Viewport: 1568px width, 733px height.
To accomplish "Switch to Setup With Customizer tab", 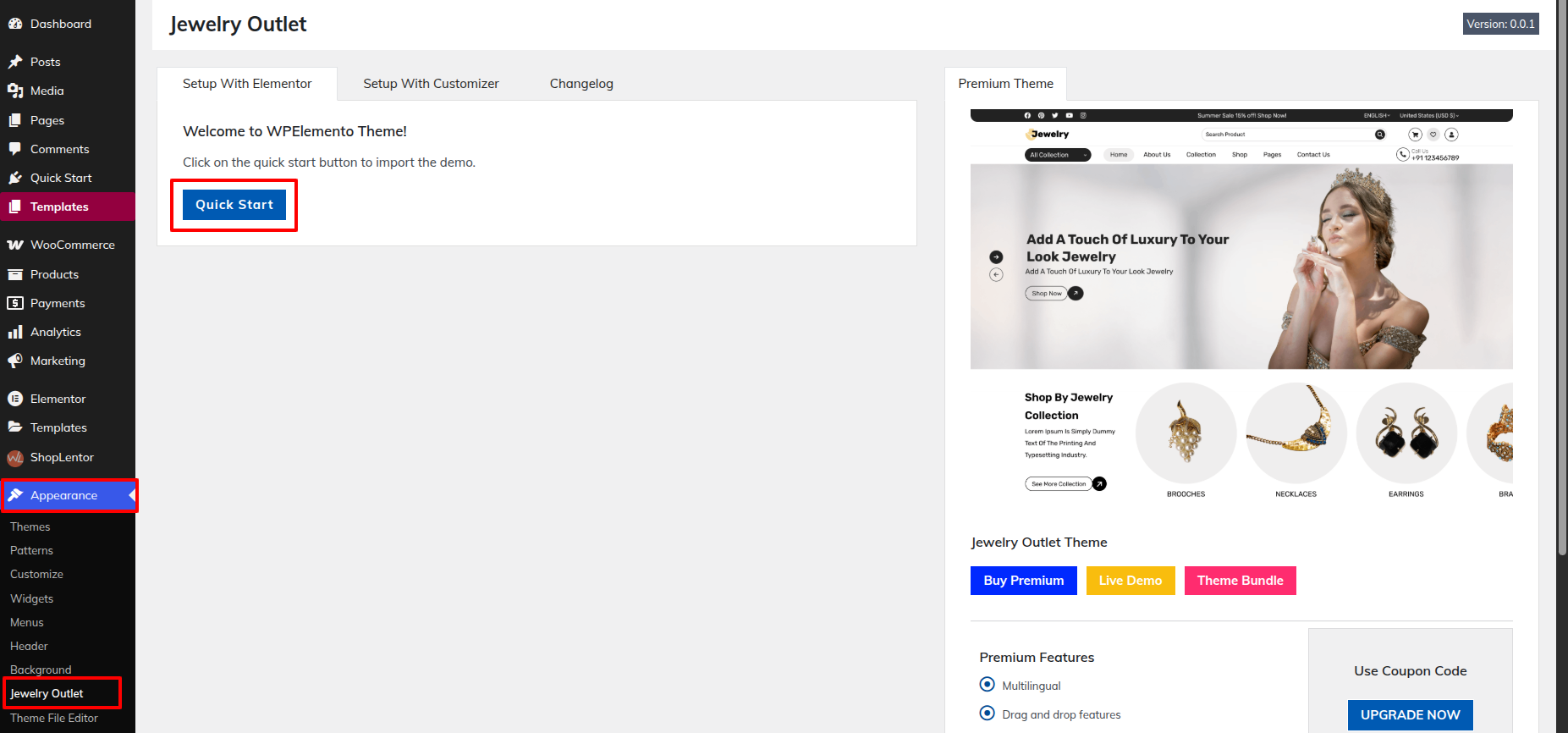I will click(x=431, y=84).
